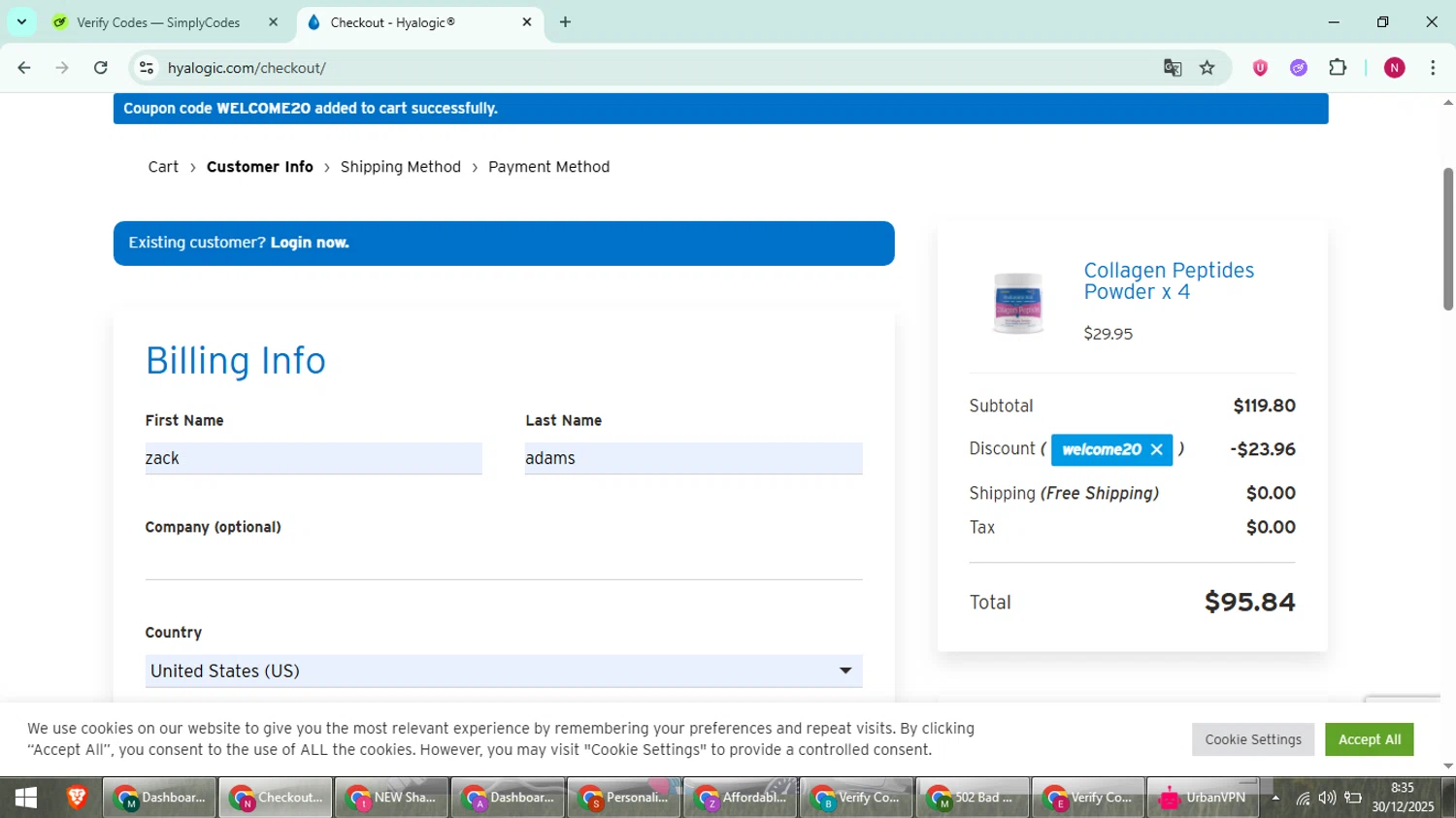Click the address bar URL hyalogic.com/checkout/
This screenshot has width=1456, height=818.
pos(247,68)
